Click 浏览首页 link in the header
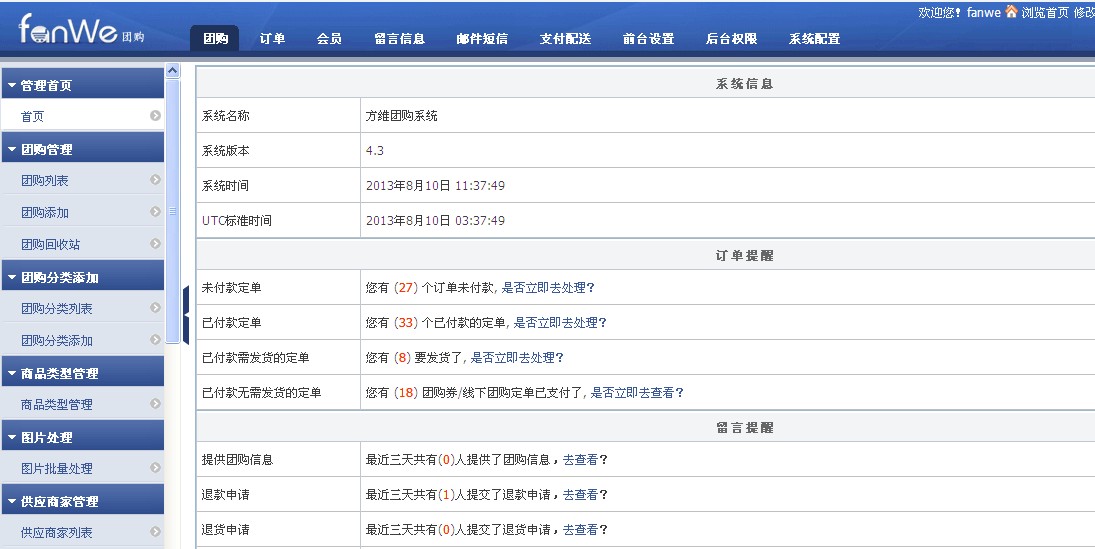The height and width of the screenshot is (549, 1095). click(x=1045, y=13)
